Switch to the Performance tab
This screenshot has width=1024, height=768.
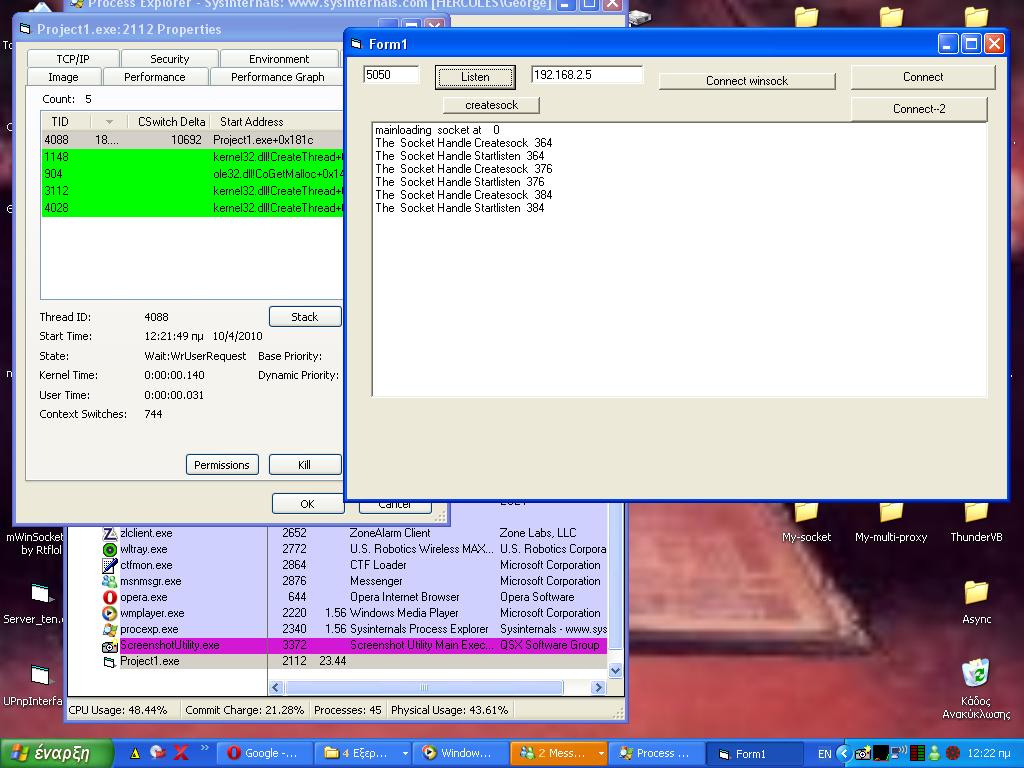155,77
